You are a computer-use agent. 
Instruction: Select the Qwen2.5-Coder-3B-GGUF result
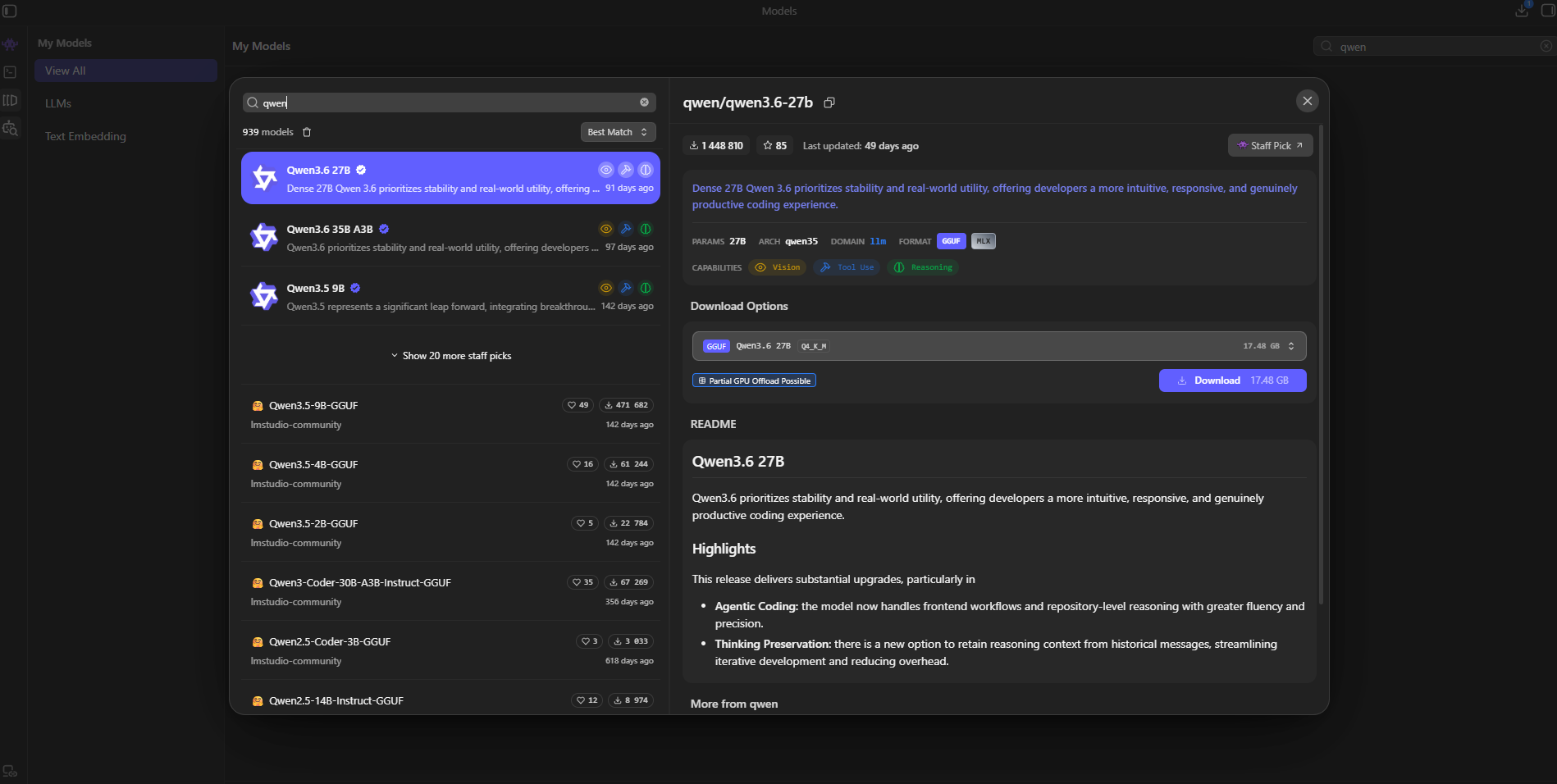point(450,650)
